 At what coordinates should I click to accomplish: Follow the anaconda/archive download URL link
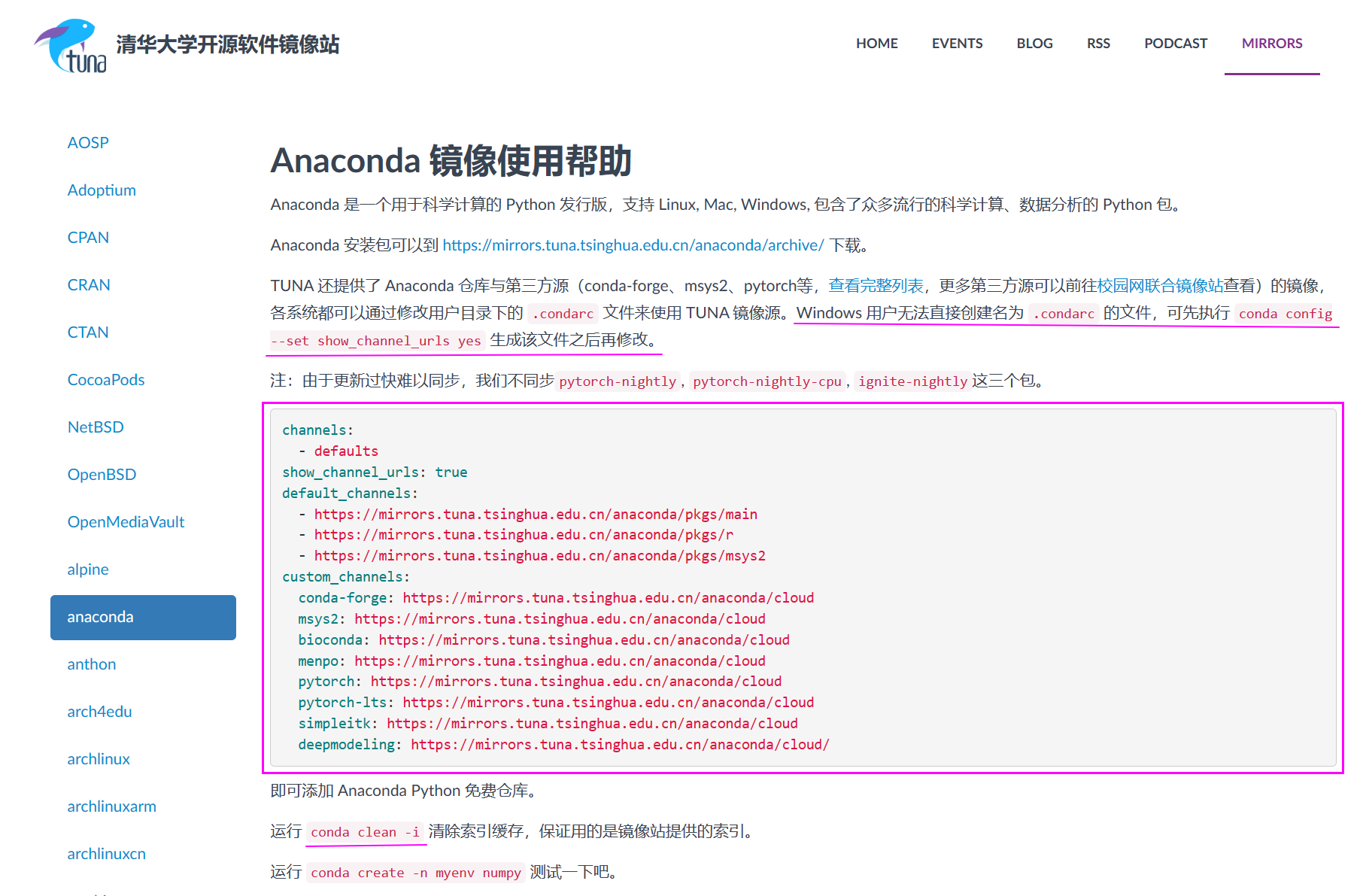[633, 245]
